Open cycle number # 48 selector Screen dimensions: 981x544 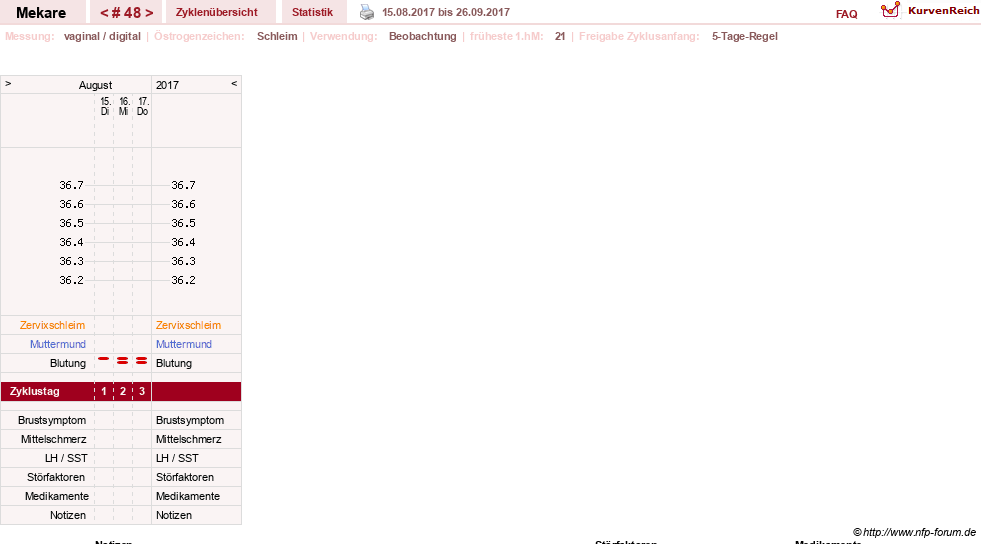tap(126, 13)
